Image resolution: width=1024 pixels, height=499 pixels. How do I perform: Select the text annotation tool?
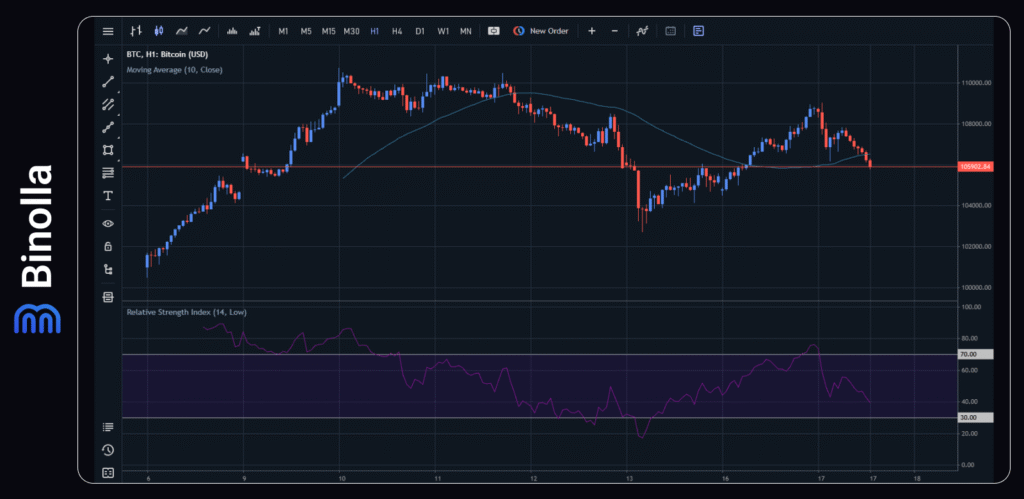(108, 195)
